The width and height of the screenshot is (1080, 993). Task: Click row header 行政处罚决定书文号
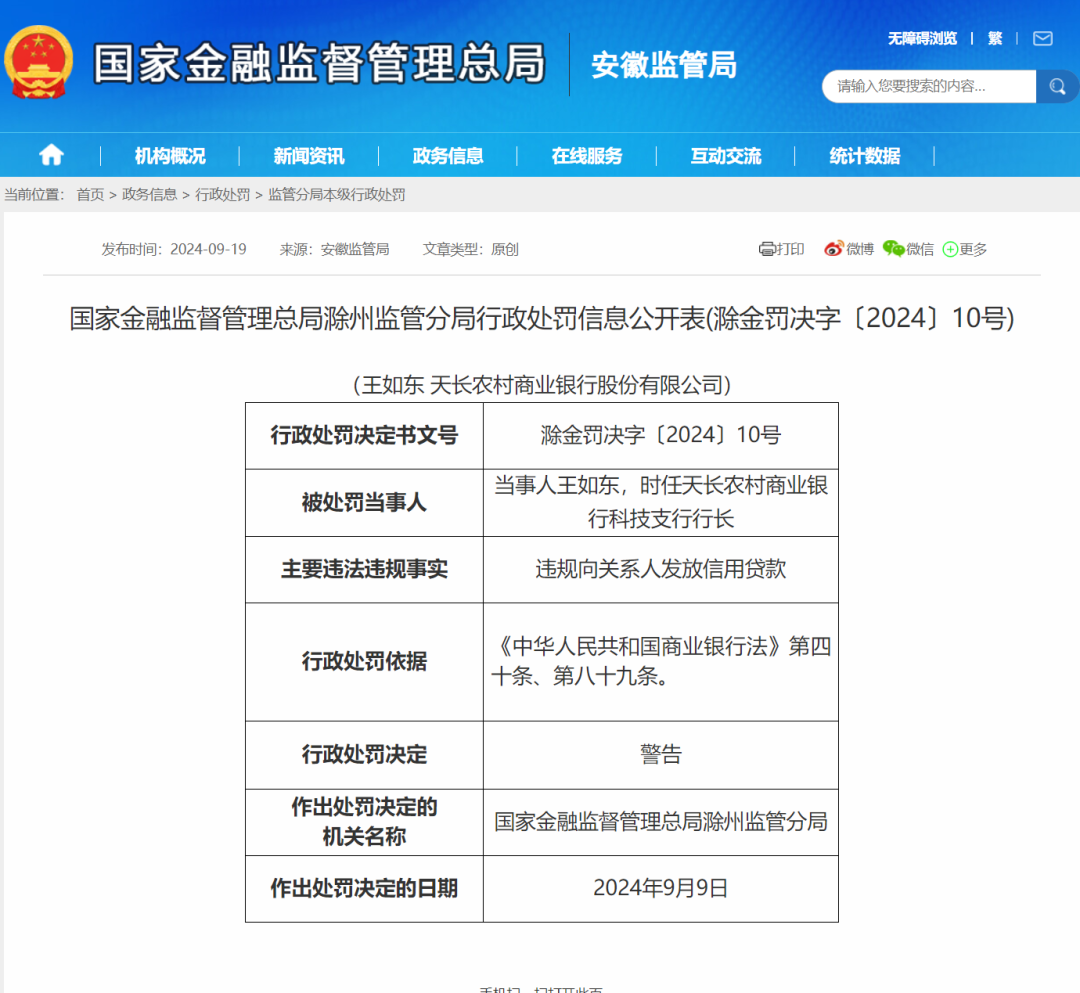(364, 435)
